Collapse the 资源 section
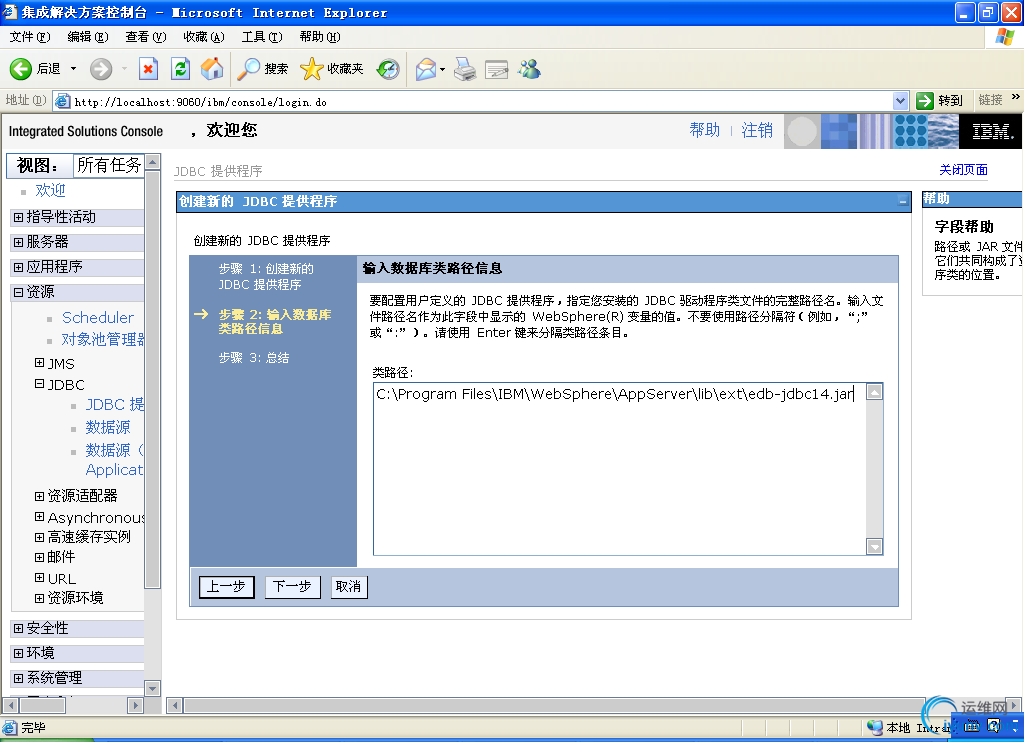This screenshot has width=1024, height=742. click(x=18, y=292)
